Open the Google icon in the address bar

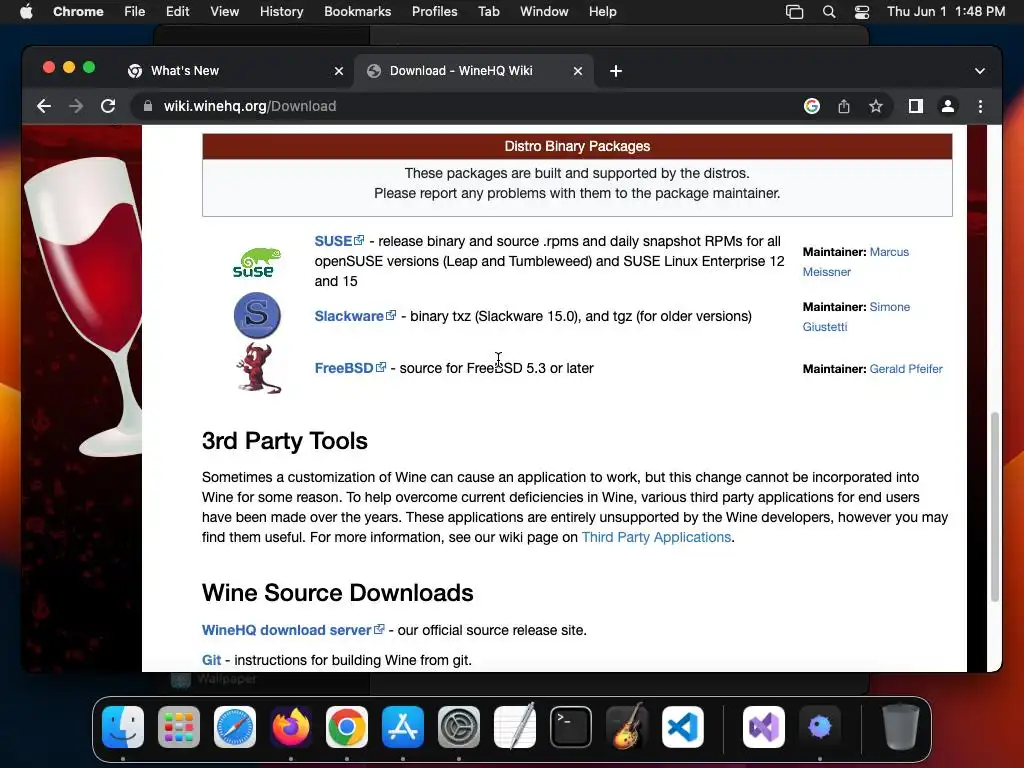click(812, 106)
